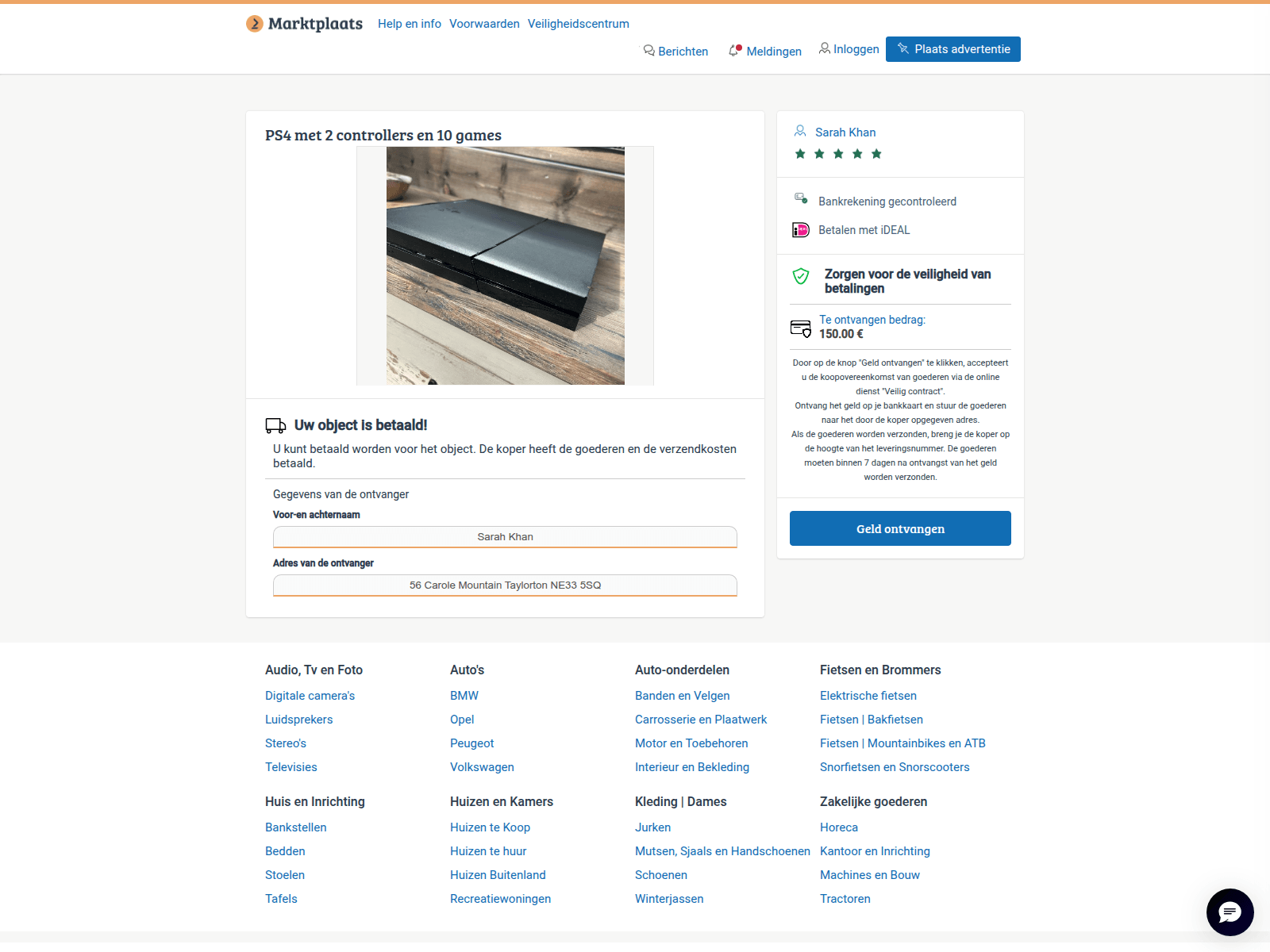Click the green shield security icon
Viewport: 1270px width, 952px height.
(801, 276)
